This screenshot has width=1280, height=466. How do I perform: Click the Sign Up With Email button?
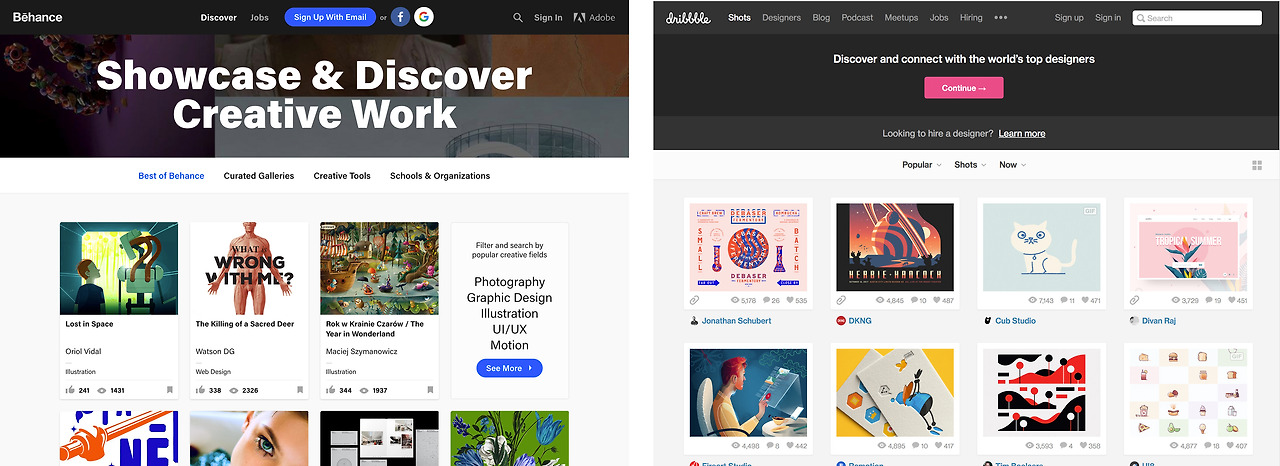(x=330, y=17)
